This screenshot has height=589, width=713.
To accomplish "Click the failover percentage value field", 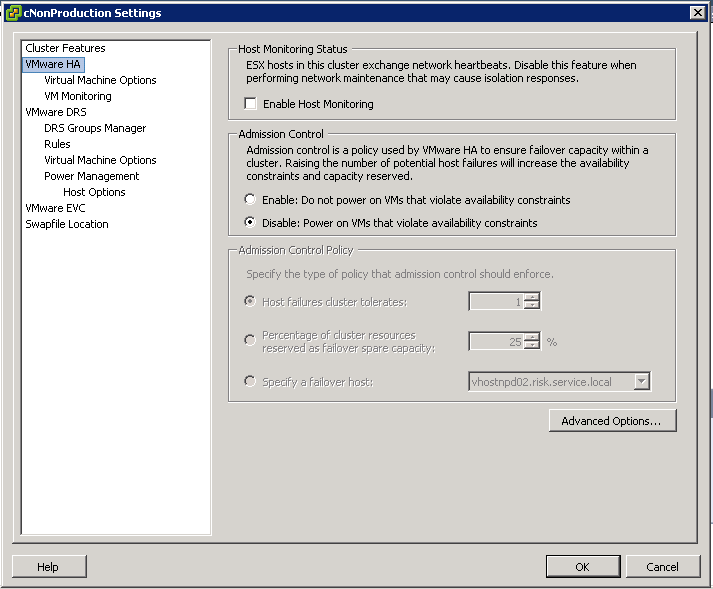I will tap(496, 342).
